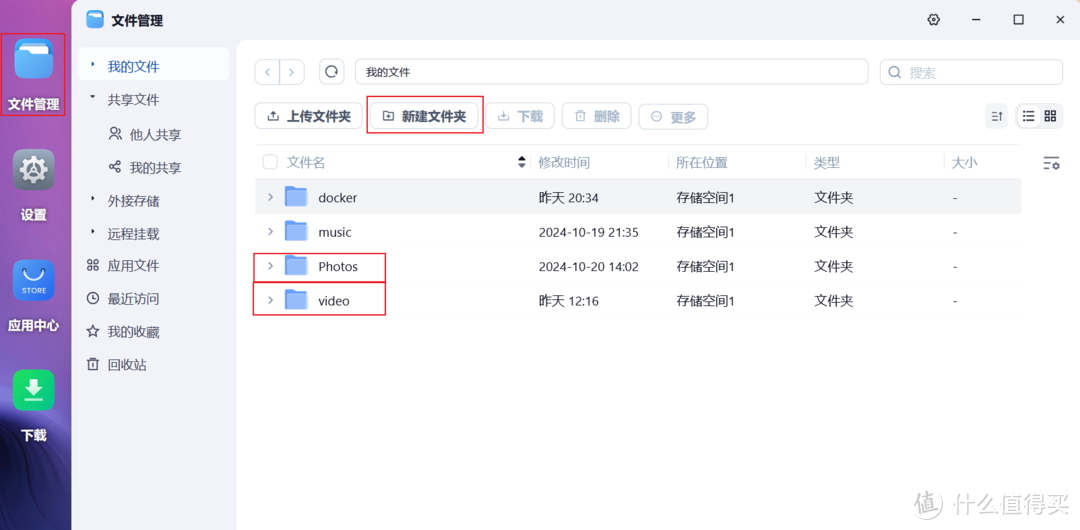Click the search magnifier icon
1080x530 pixels.
[895, 72]
